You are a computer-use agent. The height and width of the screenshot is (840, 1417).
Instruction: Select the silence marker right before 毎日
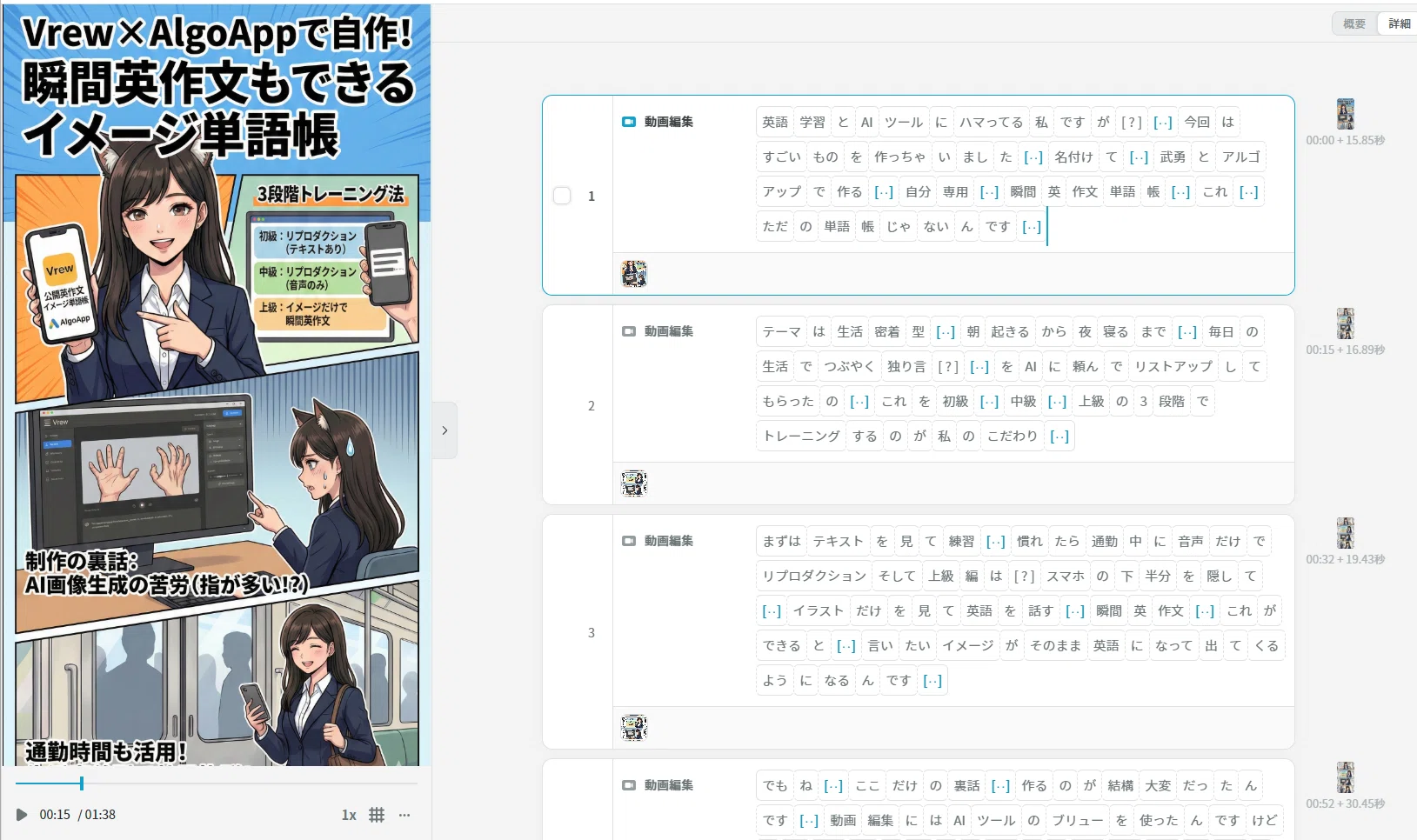tap(1187, 332)
